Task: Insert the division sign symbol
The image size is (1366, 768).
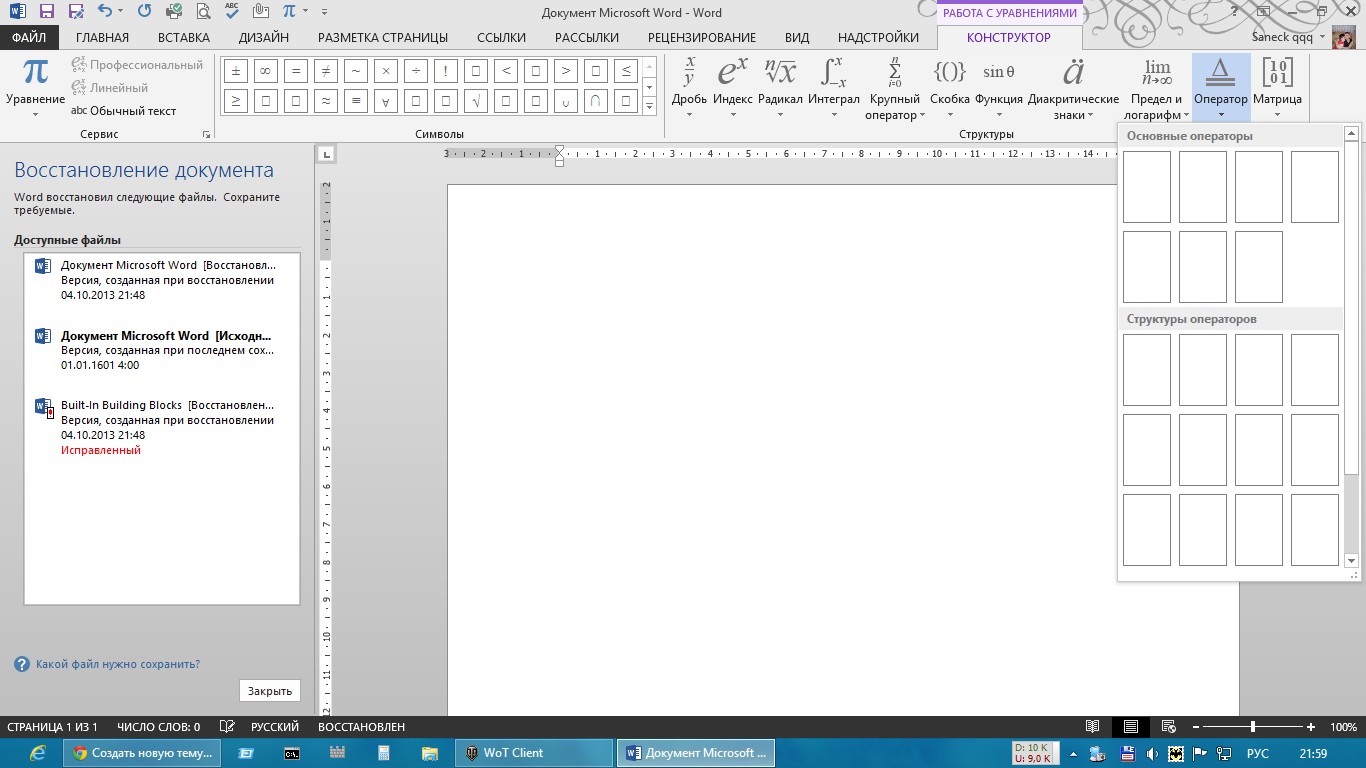Action: click(x=415, y=71)
